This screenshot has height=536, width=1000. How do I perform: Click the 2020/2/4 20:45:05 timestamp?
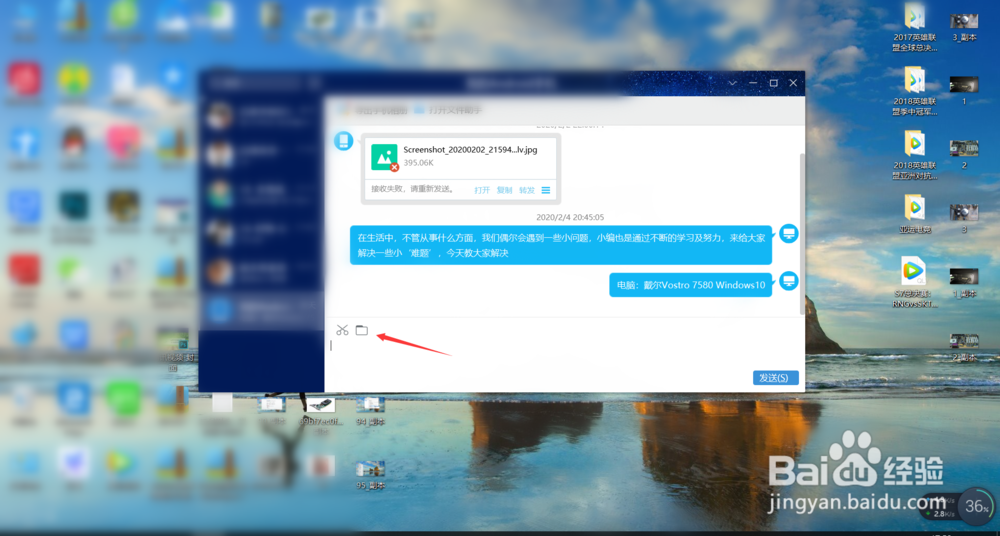click(x=570, y=217)
